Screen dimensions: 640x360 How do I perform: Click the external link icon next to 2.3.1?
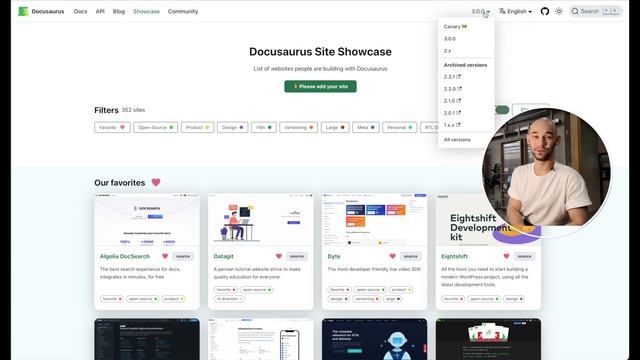click(459, 77)
